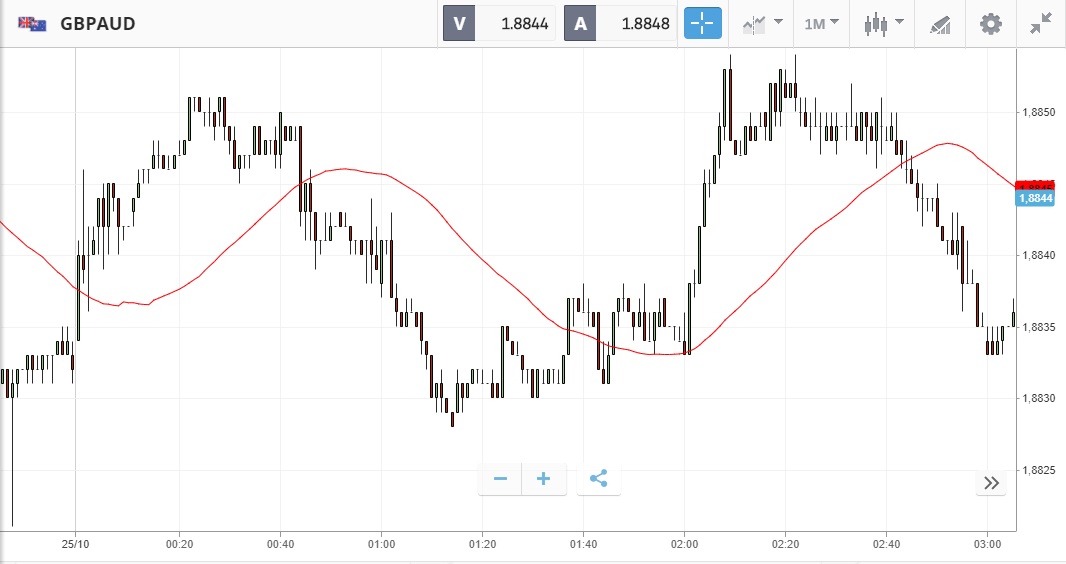Open the candlestick chart type dropdown
The width and height of the screenshot is (1066, 564).
pyautogui.click(x=884, y=23)
